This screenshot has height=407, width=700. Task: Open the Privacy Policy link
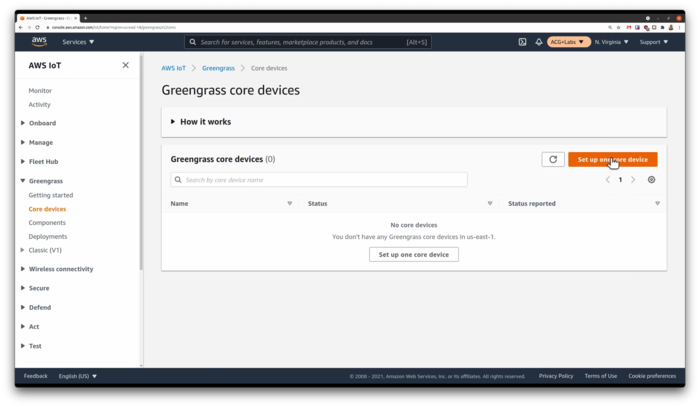coord(556,376)
